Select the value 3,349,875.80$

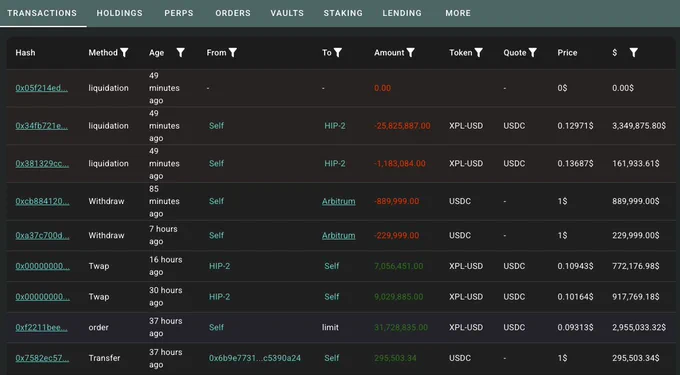(639, 126)
